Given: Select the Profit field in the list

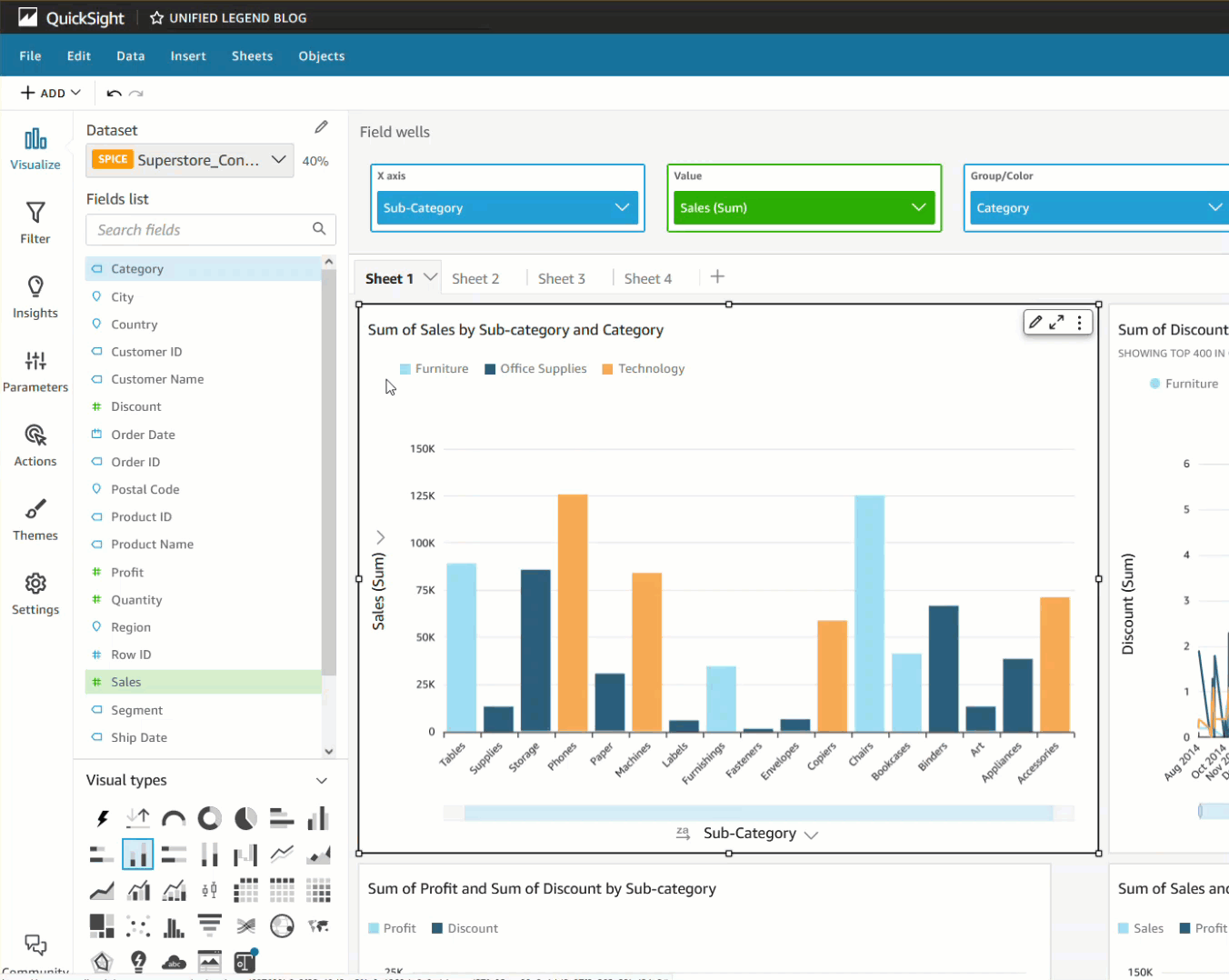Looking at the screenshot, I should pyautogui.click(x=204, y=572).
